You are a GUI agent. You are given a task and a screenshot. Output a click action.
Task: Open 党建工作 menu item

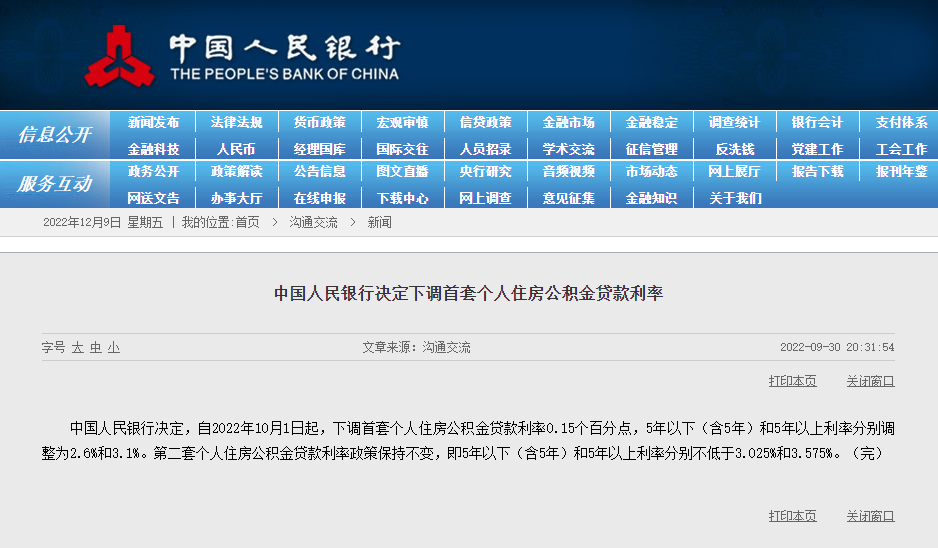(x=818, y=149)
